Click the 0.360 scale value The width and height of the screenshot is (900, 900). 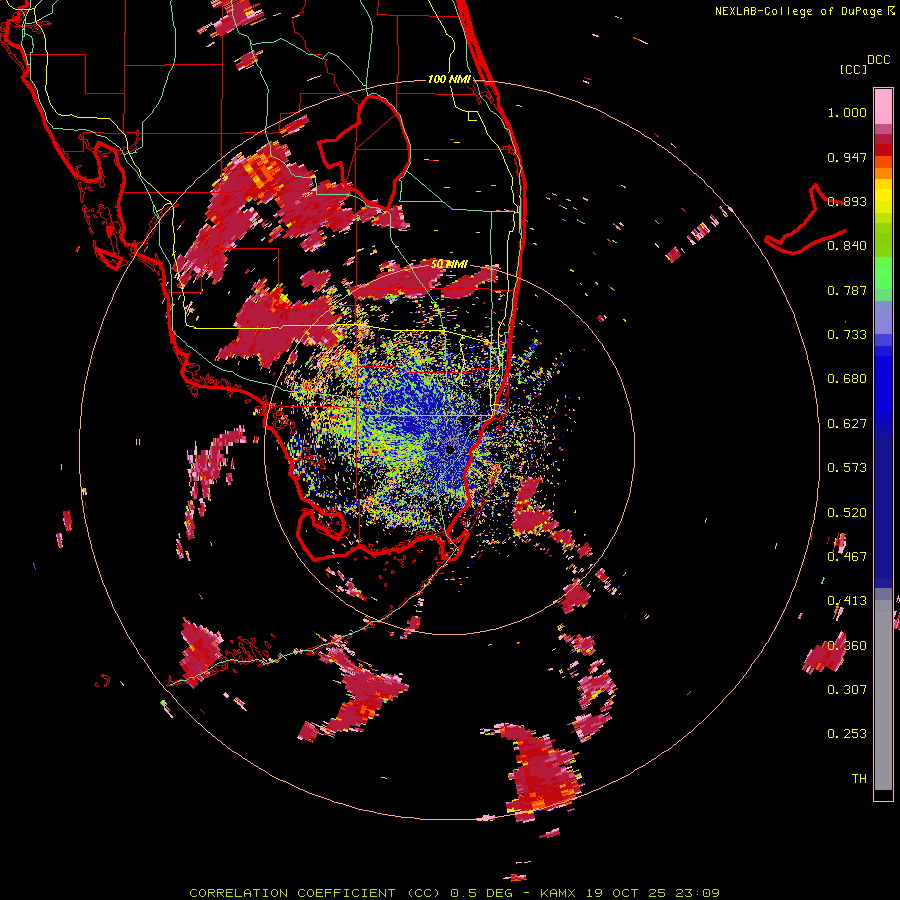pos(847,646)
